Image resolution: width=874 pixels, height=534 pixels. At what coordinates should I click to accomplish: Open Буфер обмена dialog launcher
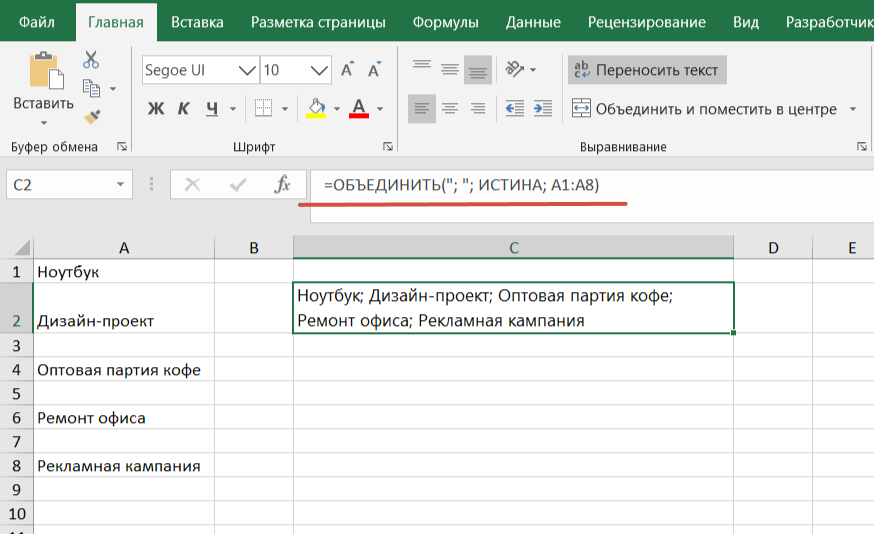[x=122, y=147]
